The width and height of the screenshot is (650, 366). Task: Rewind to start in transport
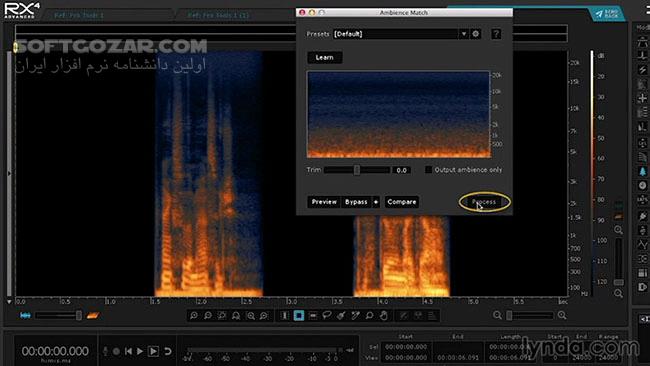click(x=129, y=351)
